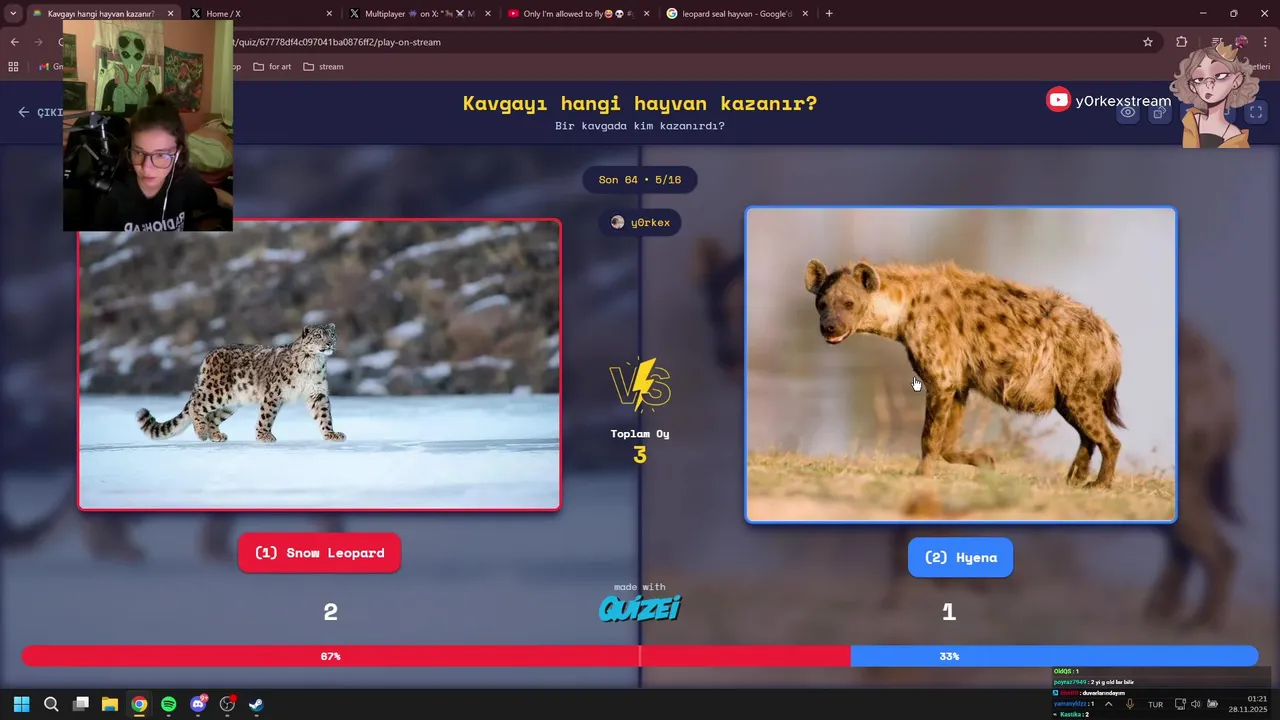Image resolution: width=1280 pixels, height=720 pixels.
Task: Open the tab search dropdown arrow
Action: [13, 14]
